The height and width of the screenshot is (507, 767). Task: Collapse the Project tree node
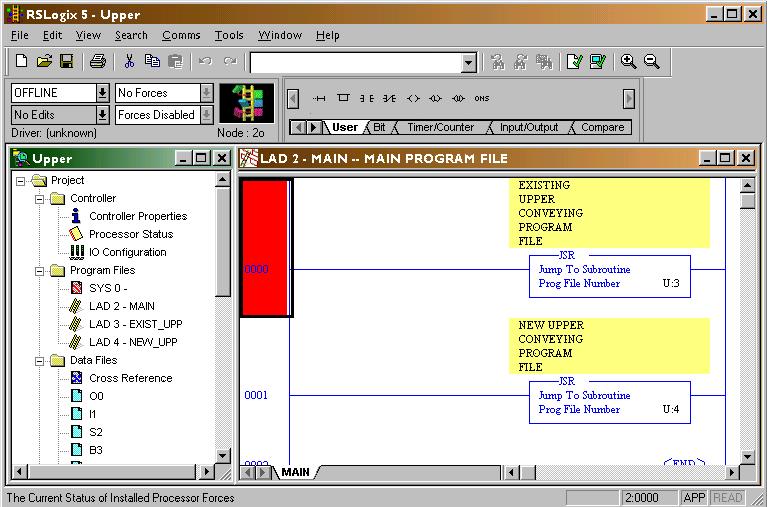click(21, 181)
